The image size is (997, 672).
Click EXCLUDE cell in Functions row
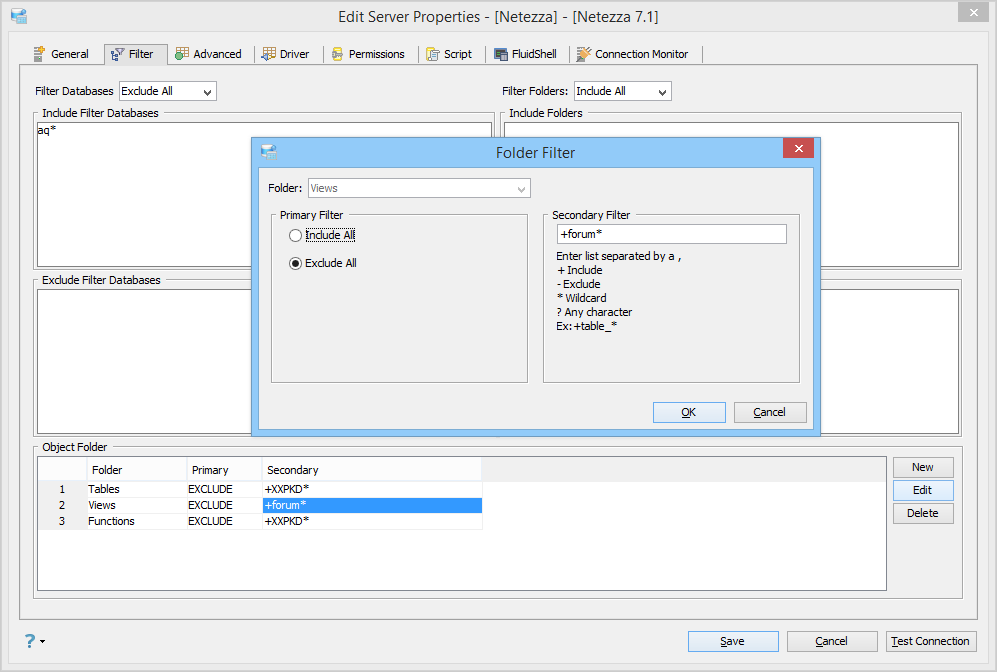point(224,521)
